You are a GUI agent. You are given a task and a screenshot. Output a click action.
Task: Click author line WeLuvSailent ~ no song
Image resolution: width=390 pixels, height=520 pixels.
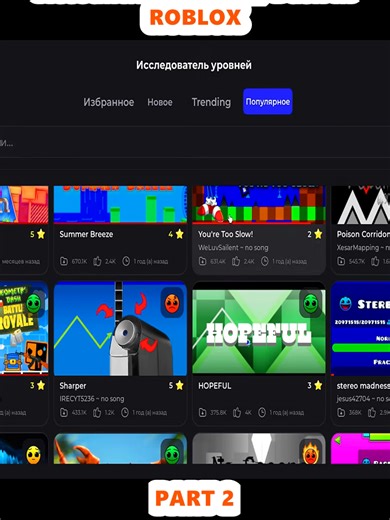pos(233,247)
